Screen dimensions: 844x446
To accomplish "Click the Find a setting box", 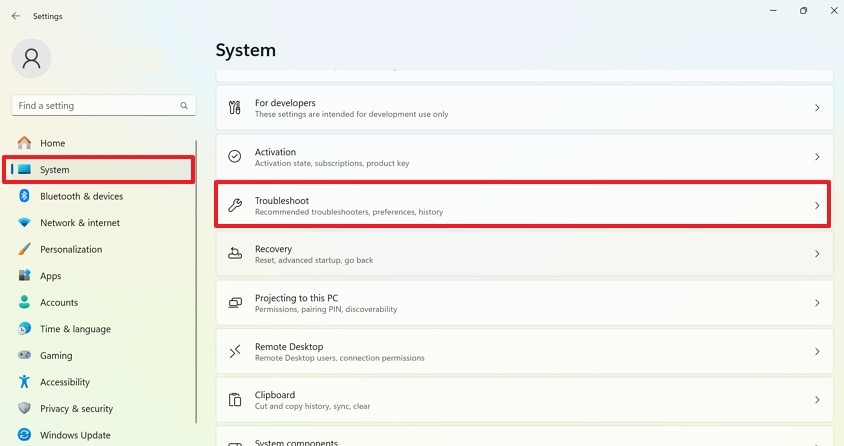I will click(103, 105).
